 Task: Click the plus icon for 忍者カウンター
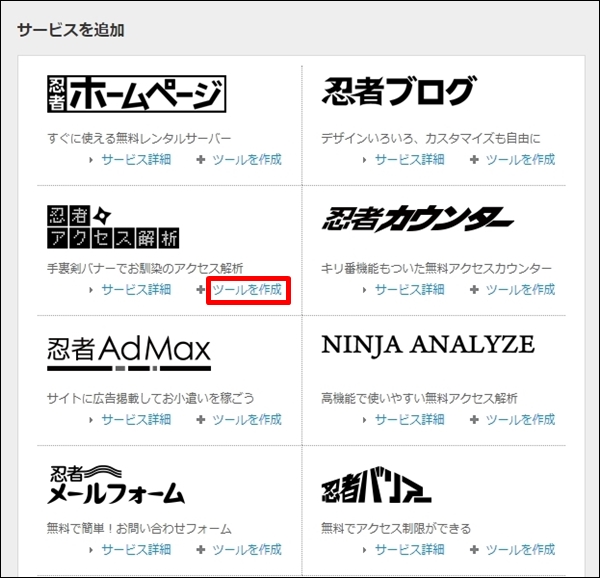tap(474, 290)
